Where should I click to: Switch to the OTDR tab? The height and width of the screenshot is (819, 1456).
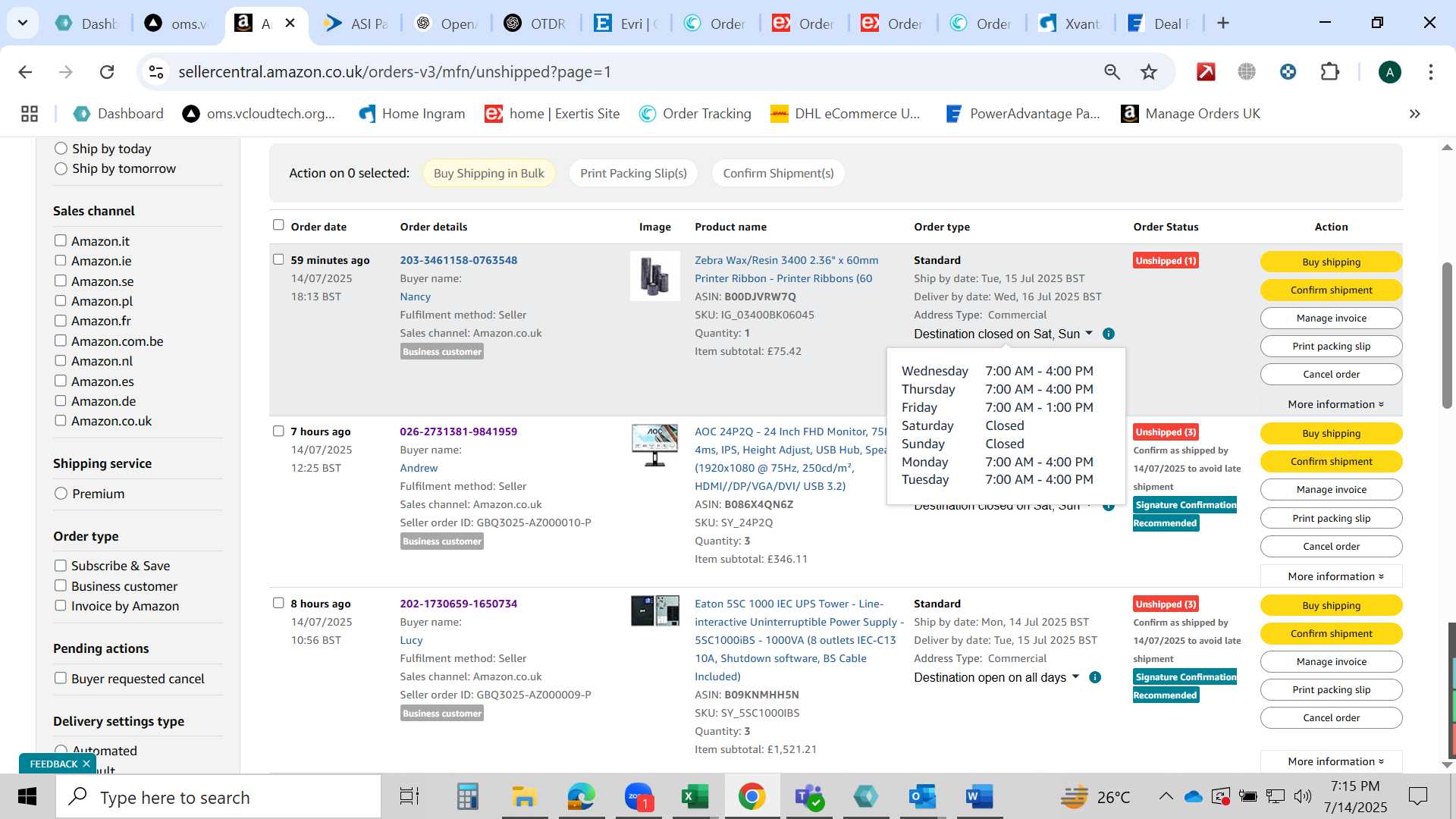(535, 24)
